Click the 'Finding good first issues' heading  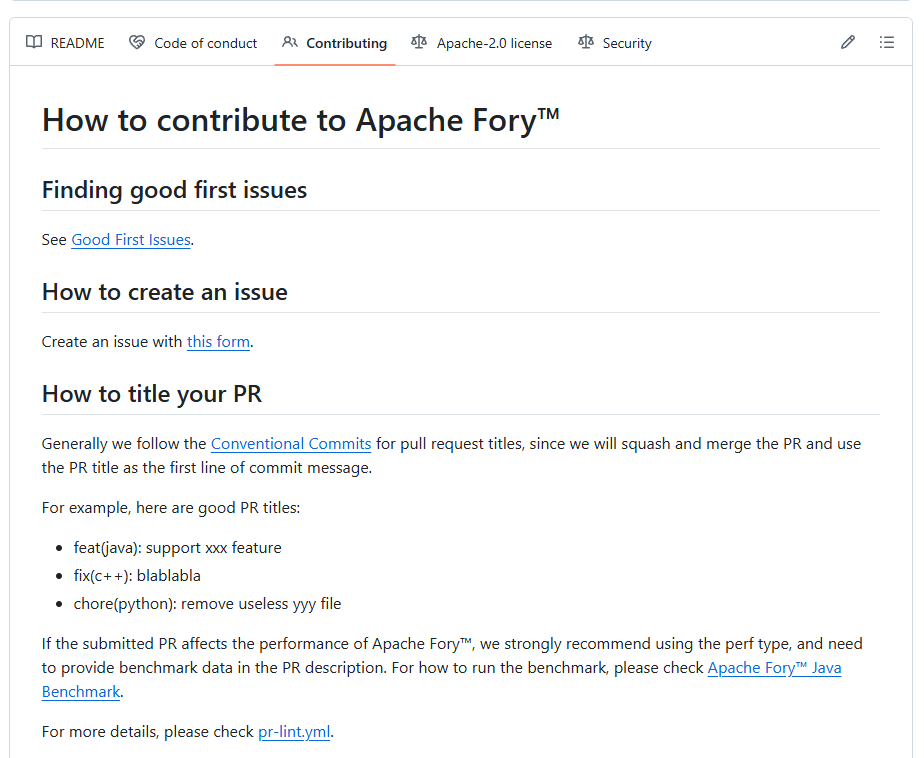(x=174, y=190)
